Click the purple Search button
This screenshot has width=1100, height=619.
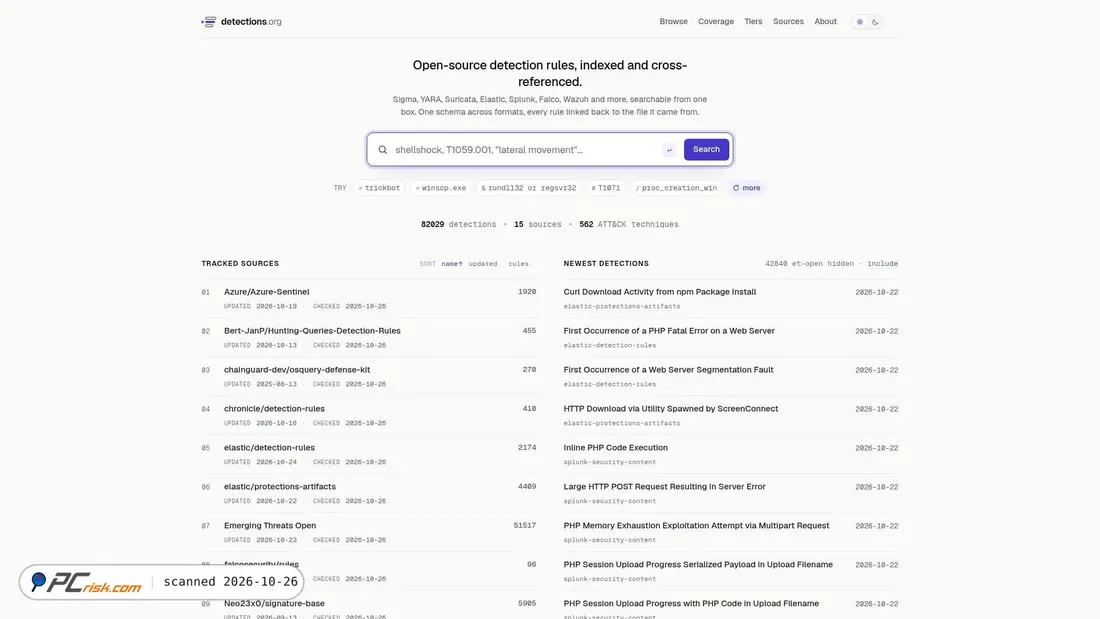(706, 149)
